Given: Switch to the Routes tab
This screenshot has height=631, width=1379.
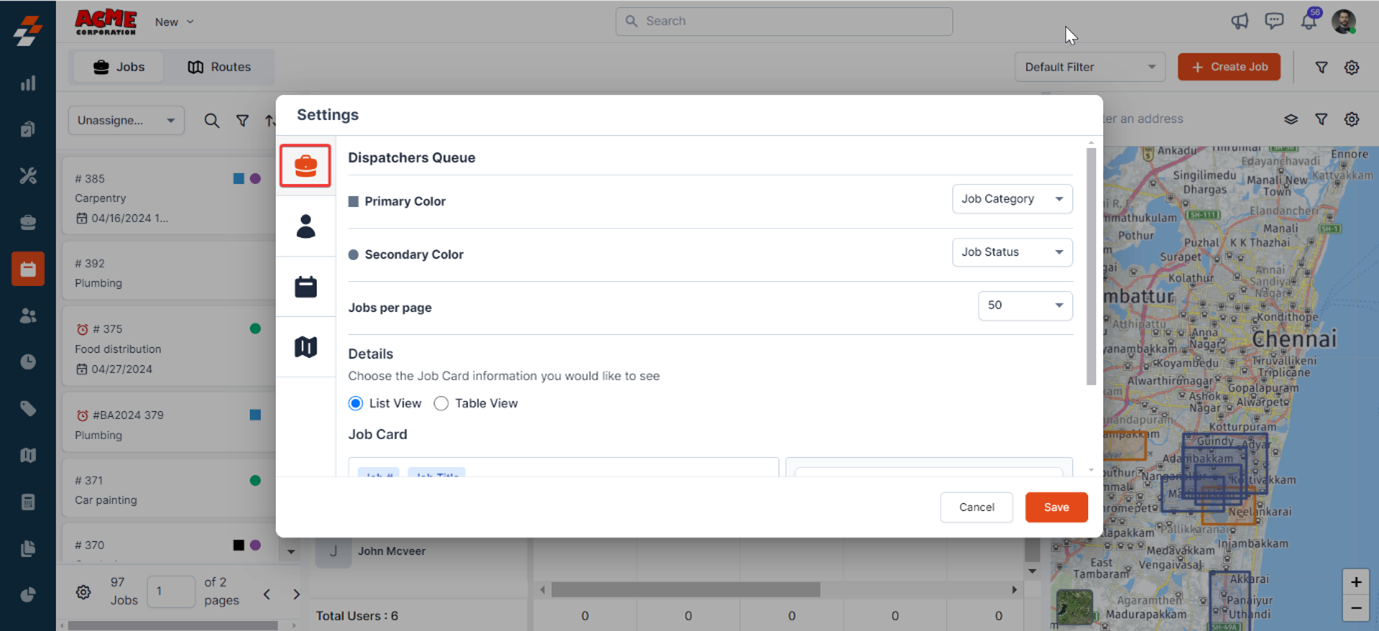Looking at the screenshot, I should click(x=219, y=67).
